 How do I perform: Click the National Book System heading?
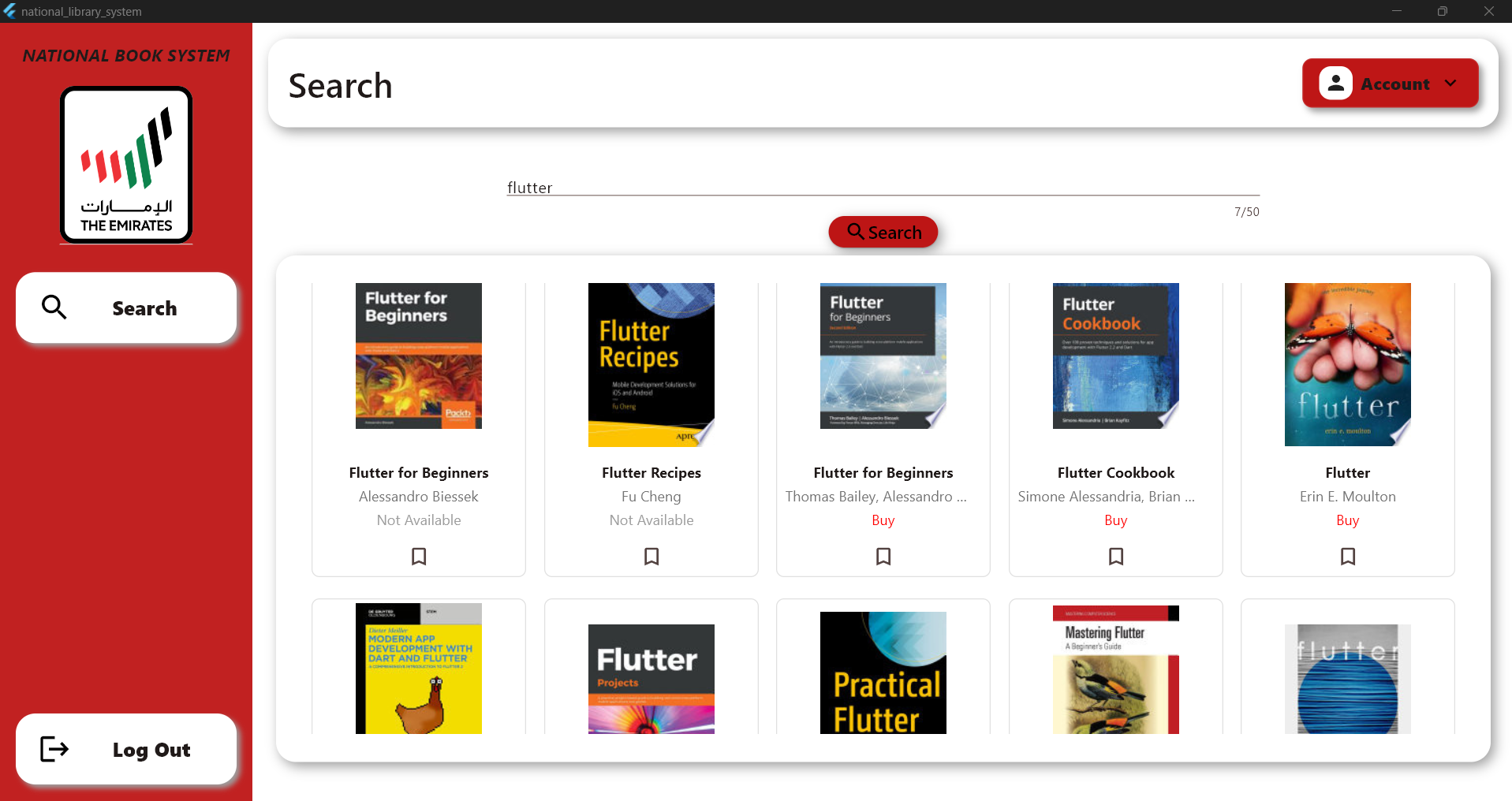pos(126,56)
